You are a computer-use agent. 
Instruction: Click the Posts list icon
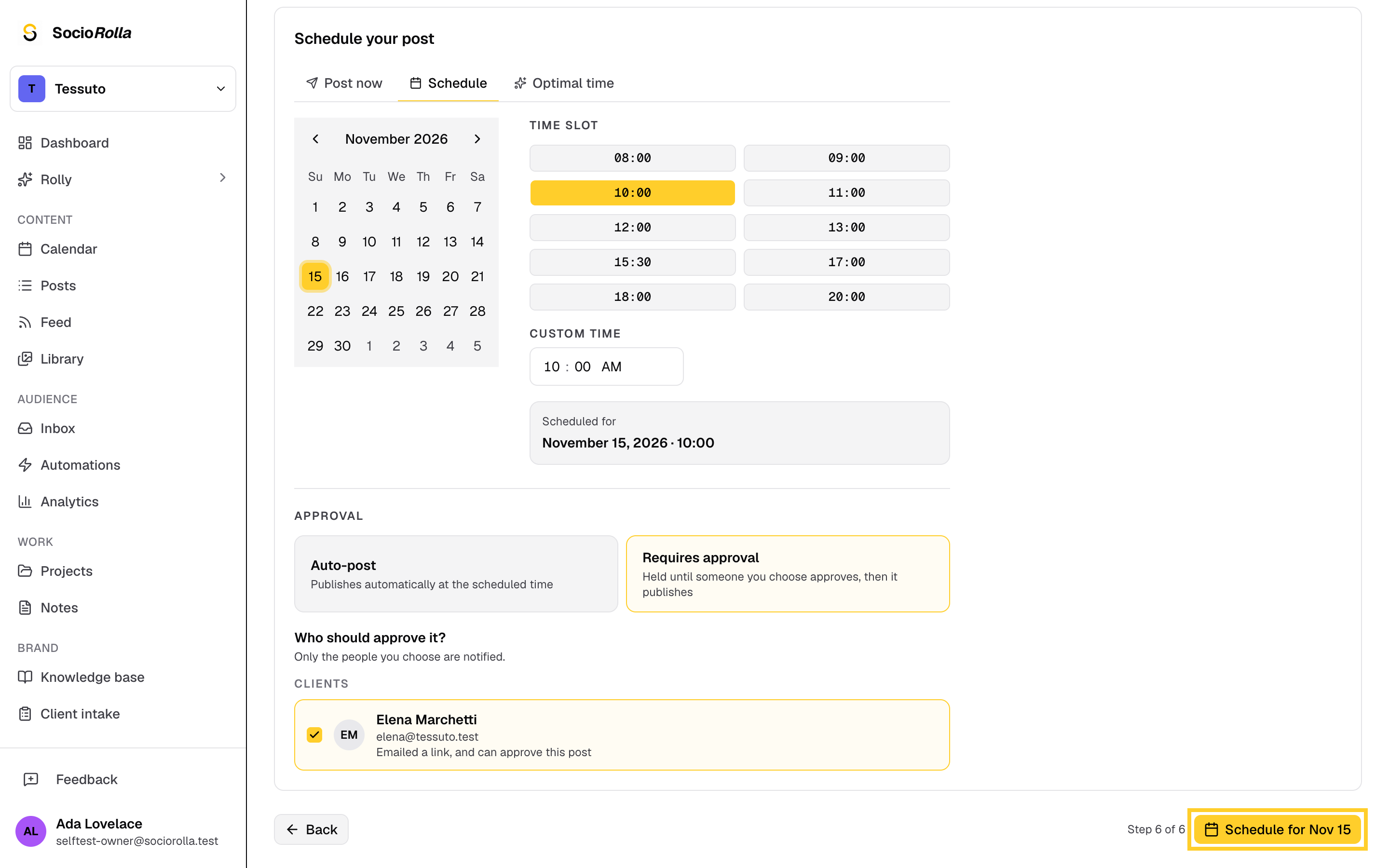(x=25, y=286)
